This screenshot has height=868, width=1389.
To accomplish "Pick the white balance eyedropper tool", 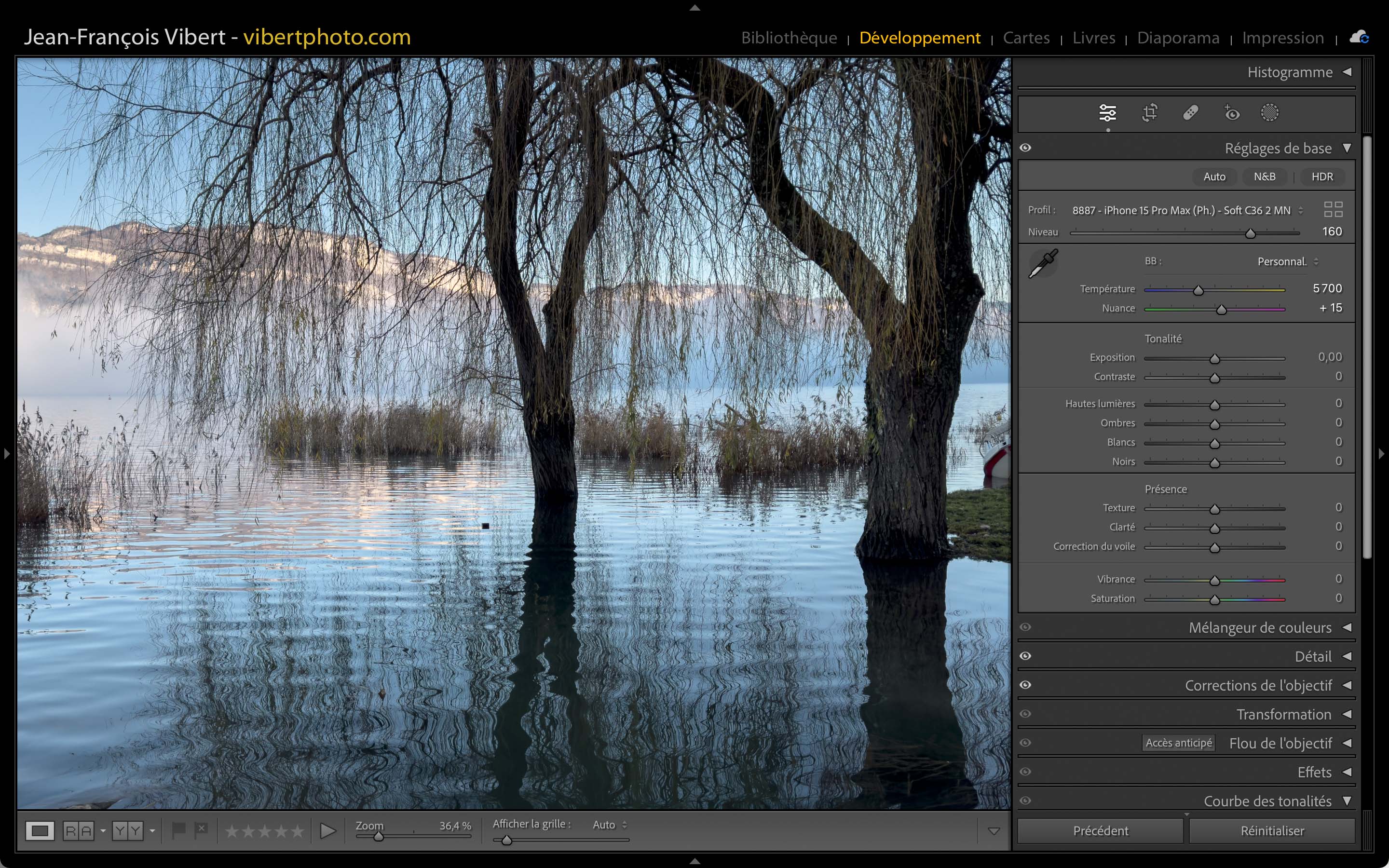I will pyautogui.click(x=1043, y=264).
